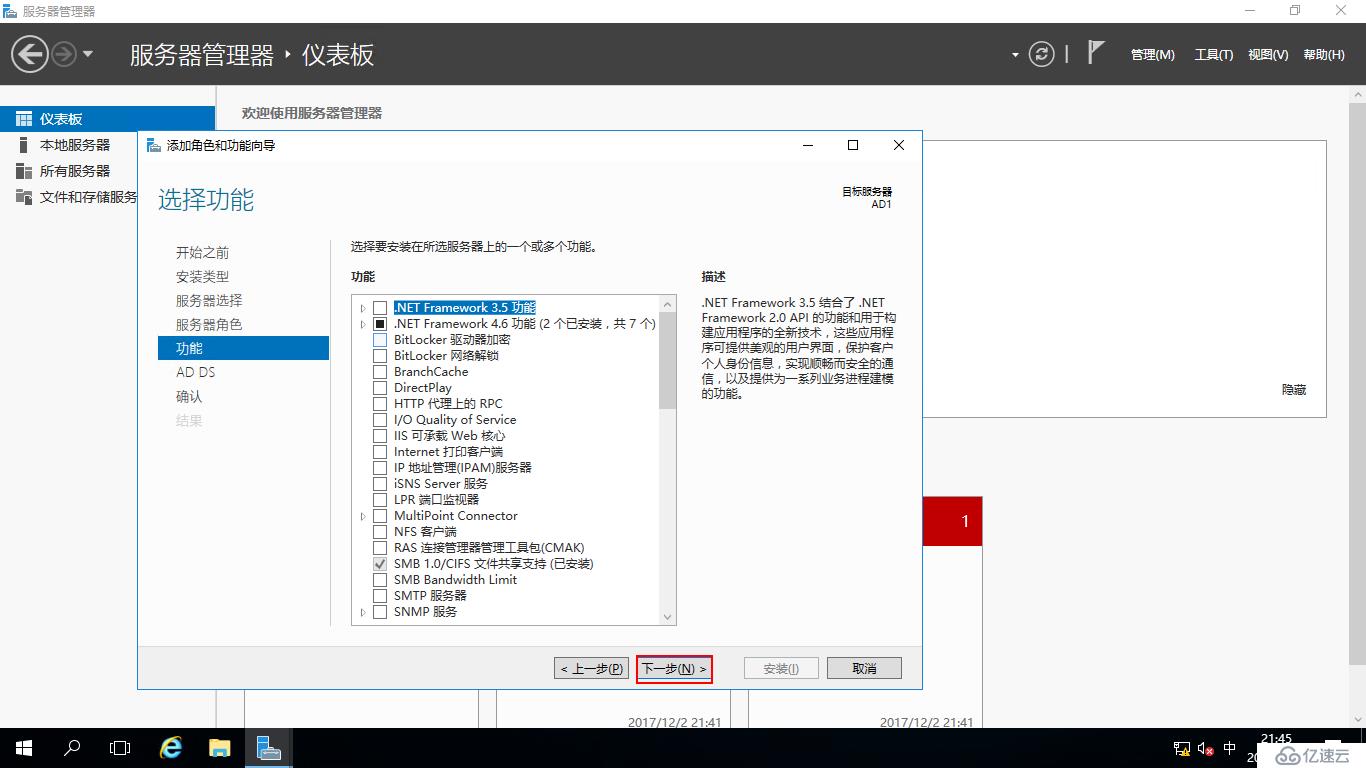This screenshot has width=1366, height=768.
Task: Expand the SNMP 服务 node
Action: tap(363, 612)
